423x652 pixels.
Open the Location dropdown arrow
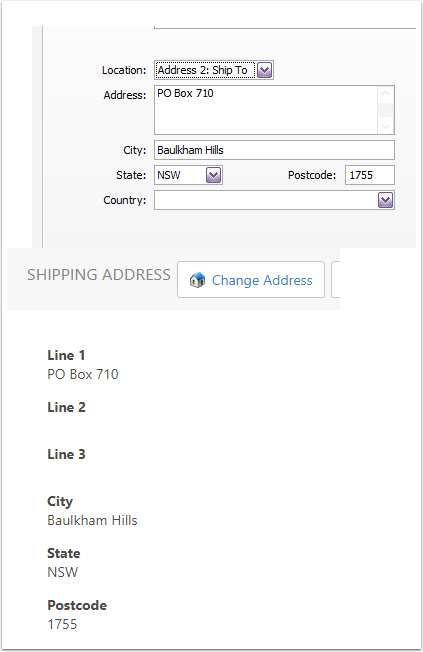pos(265,70)
